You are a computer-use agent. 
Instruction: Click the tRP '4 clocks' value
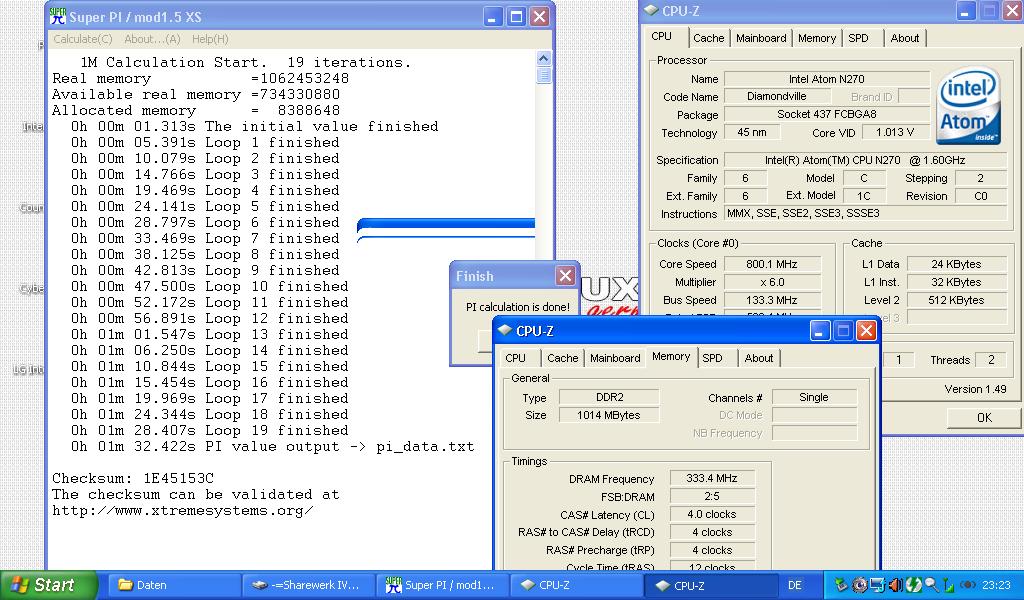[x=711, y=550]
